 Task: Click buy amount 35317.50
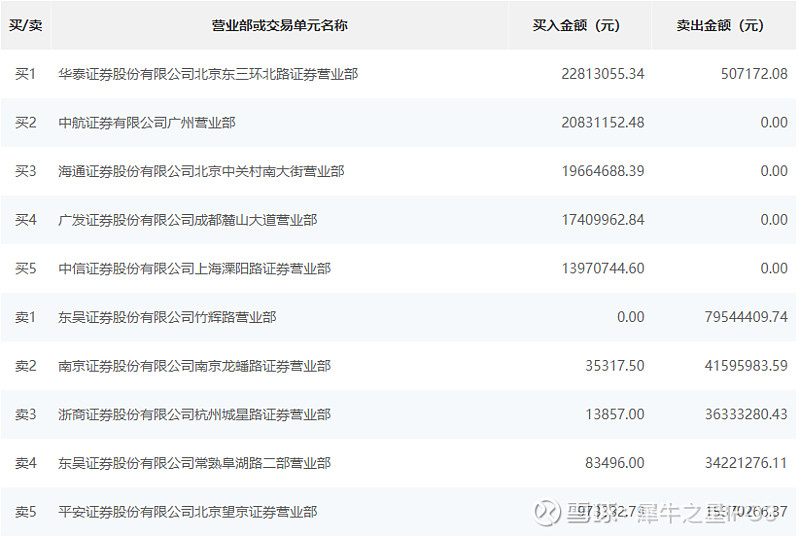615,366
